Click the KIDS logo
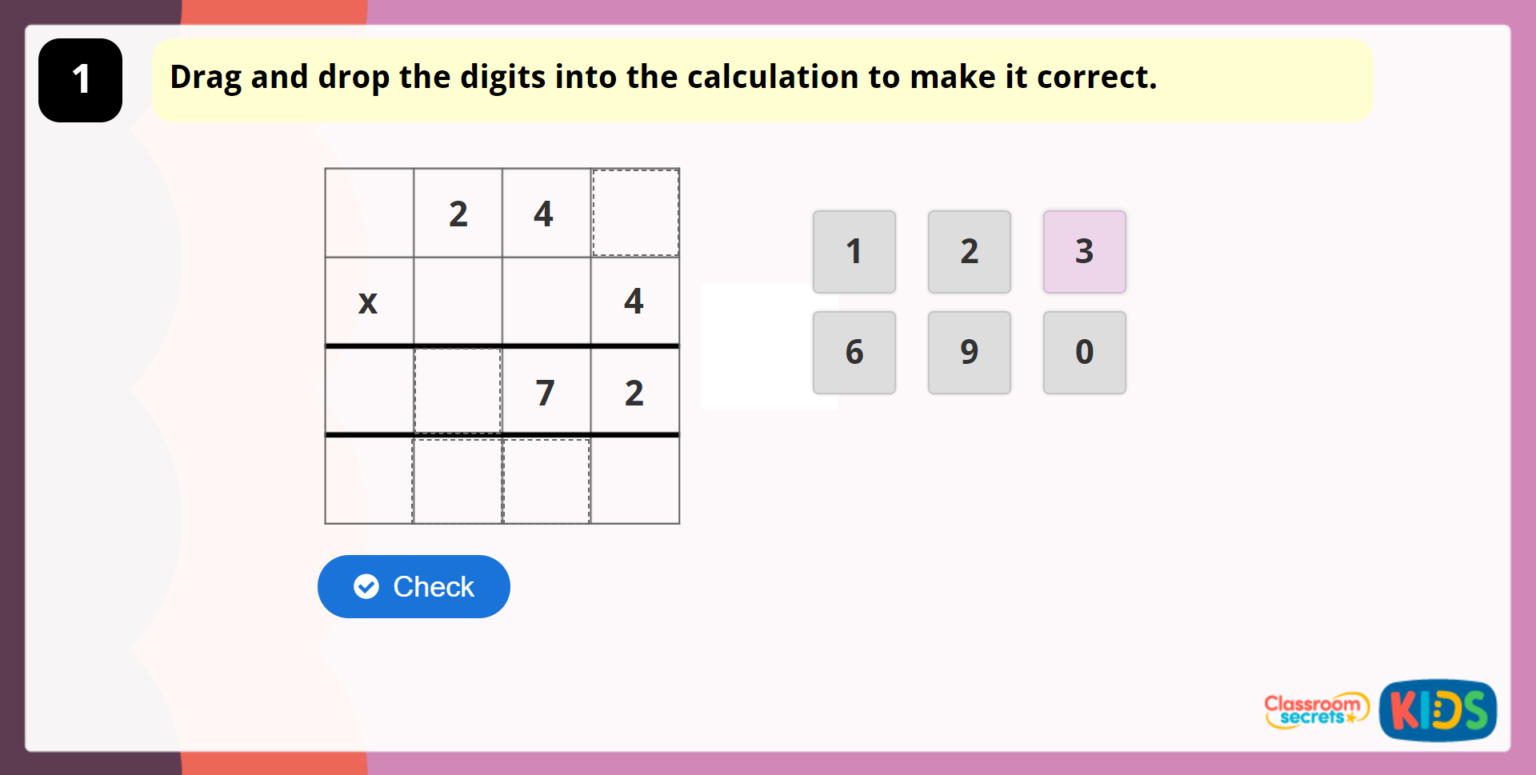The width and height of the screenshot is (1536, 775). [x=1437, y=710]
